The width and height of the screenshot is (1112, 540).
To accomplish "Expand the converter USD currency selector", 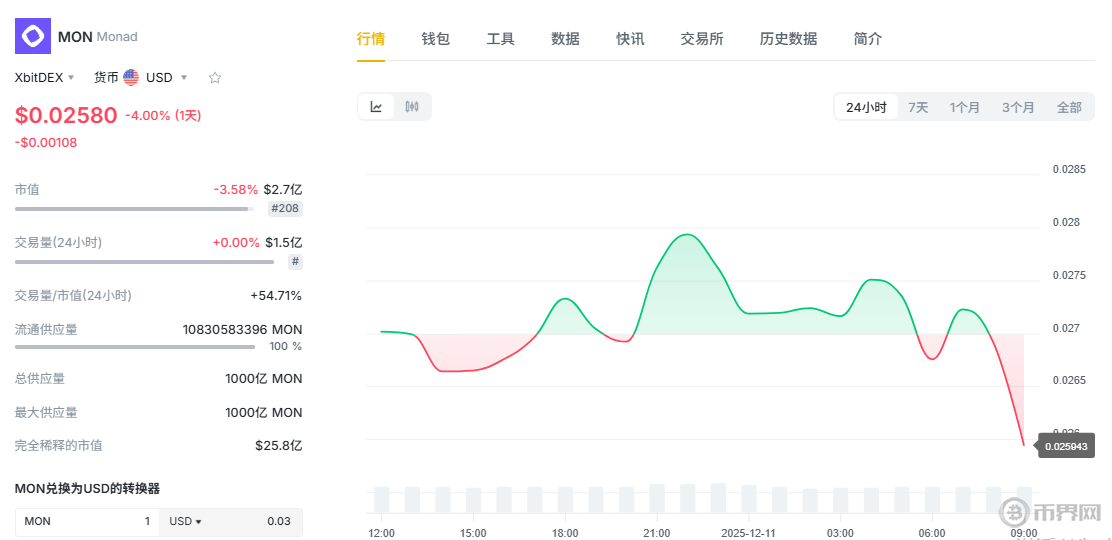I will tap(186, 521).
